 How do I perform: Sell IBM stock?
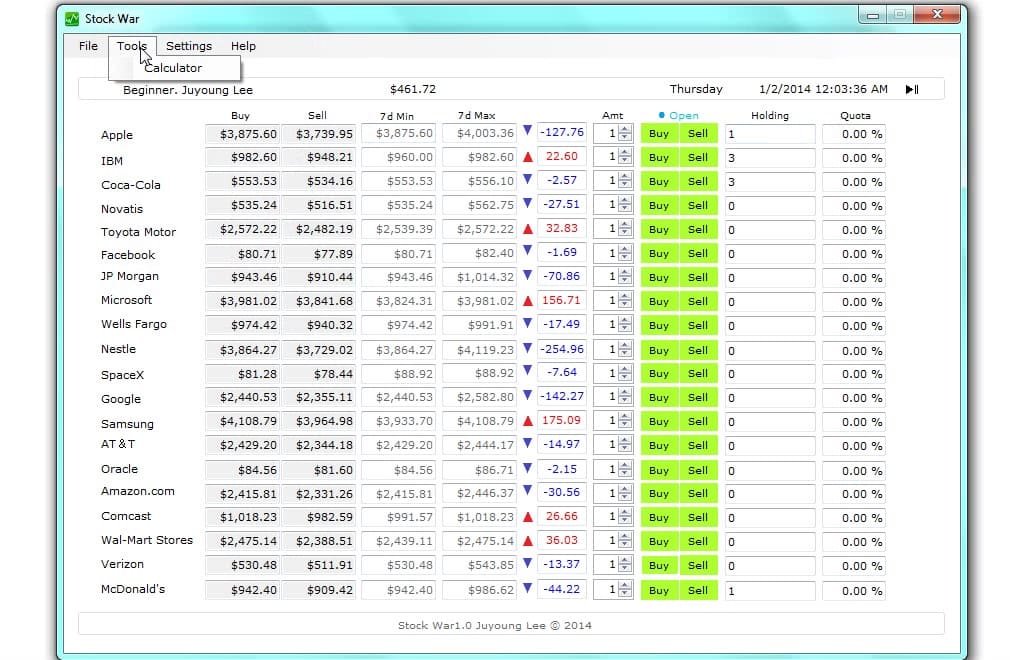[698, 158]
